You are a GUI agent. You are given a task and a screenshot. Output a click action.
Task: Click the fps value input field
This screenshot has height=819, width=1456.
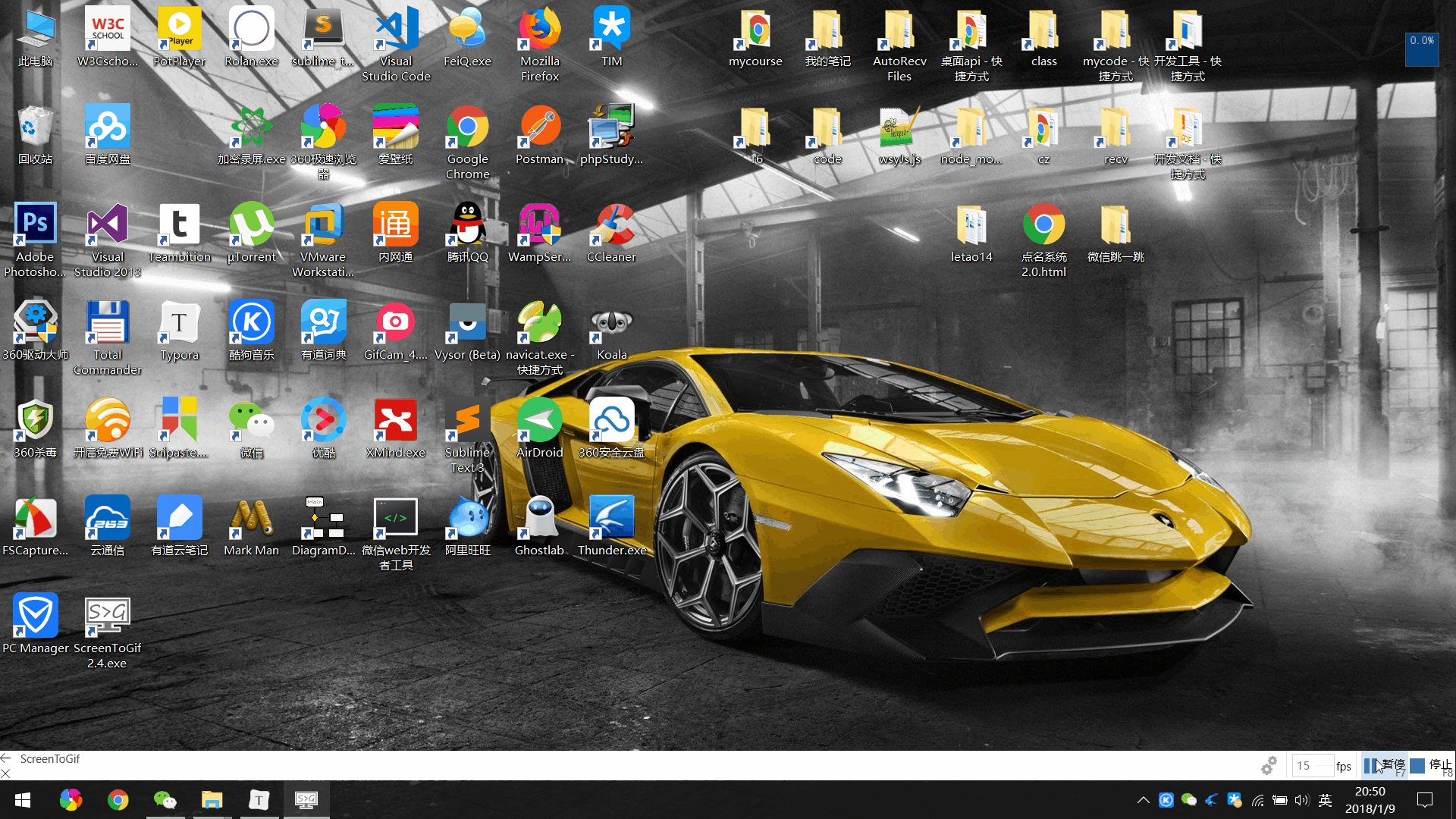[1311, 766]
